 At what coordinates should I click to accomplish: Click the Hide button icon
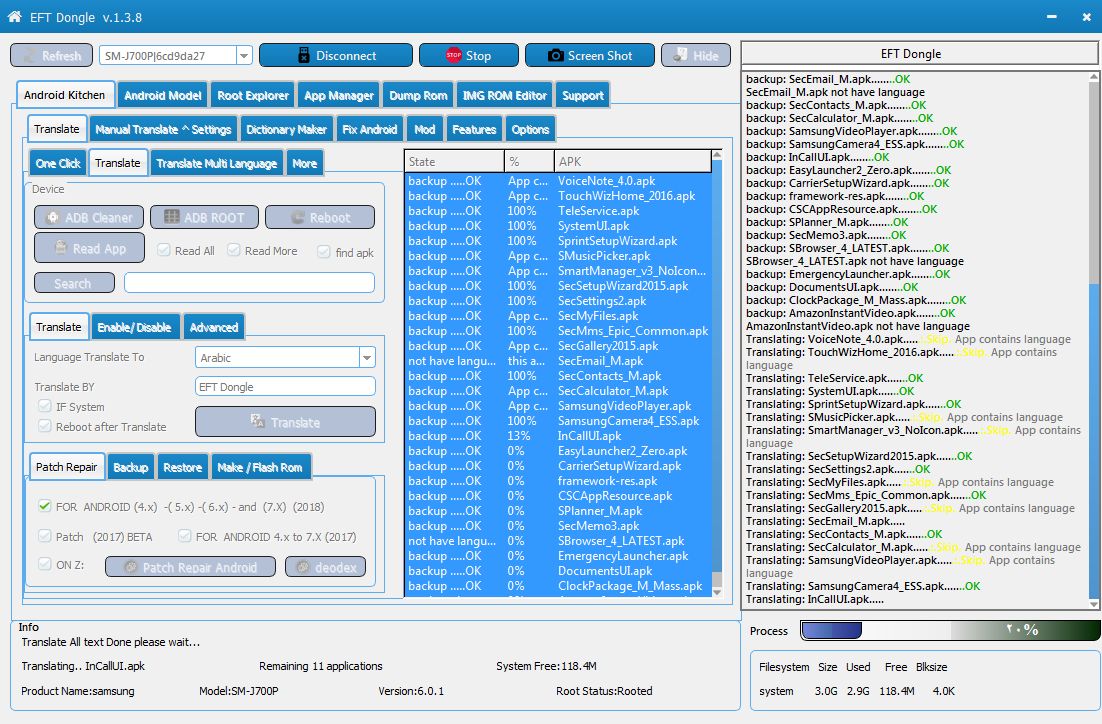tap(680, 56)
